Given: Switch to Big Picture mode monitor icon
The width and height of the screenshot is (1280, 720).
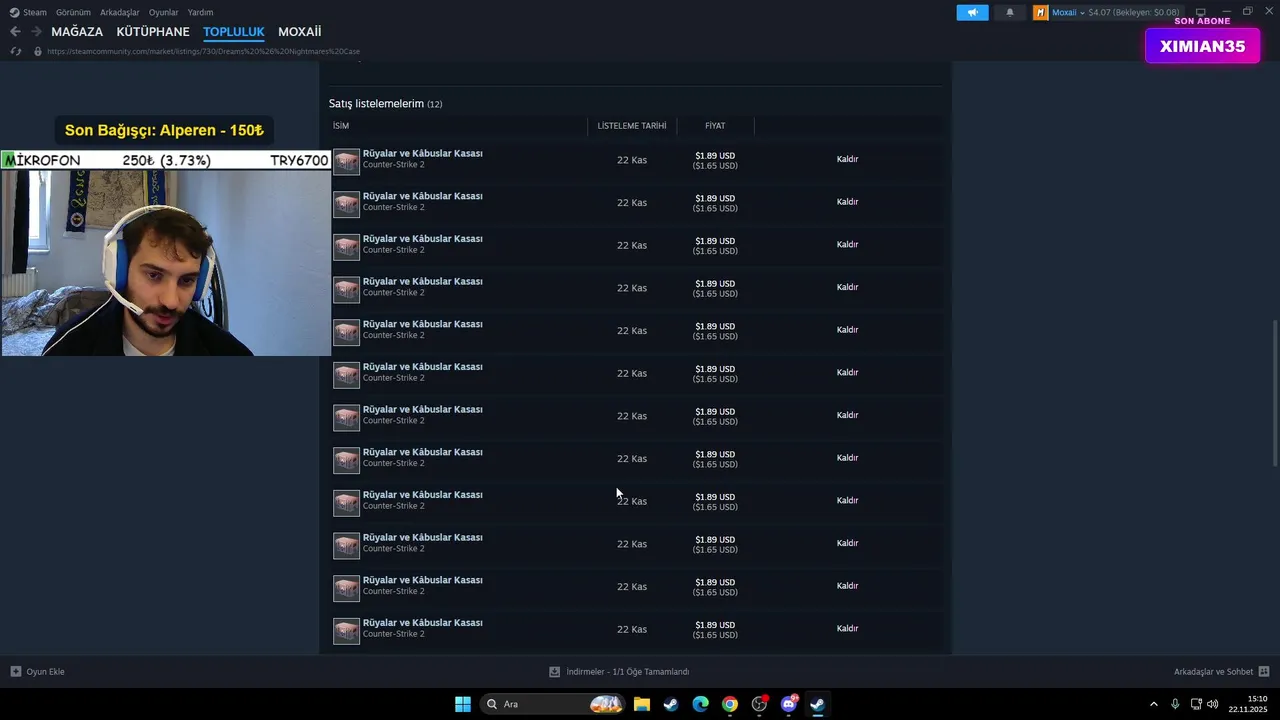Looking at the screenshot, I should 1201,13.
